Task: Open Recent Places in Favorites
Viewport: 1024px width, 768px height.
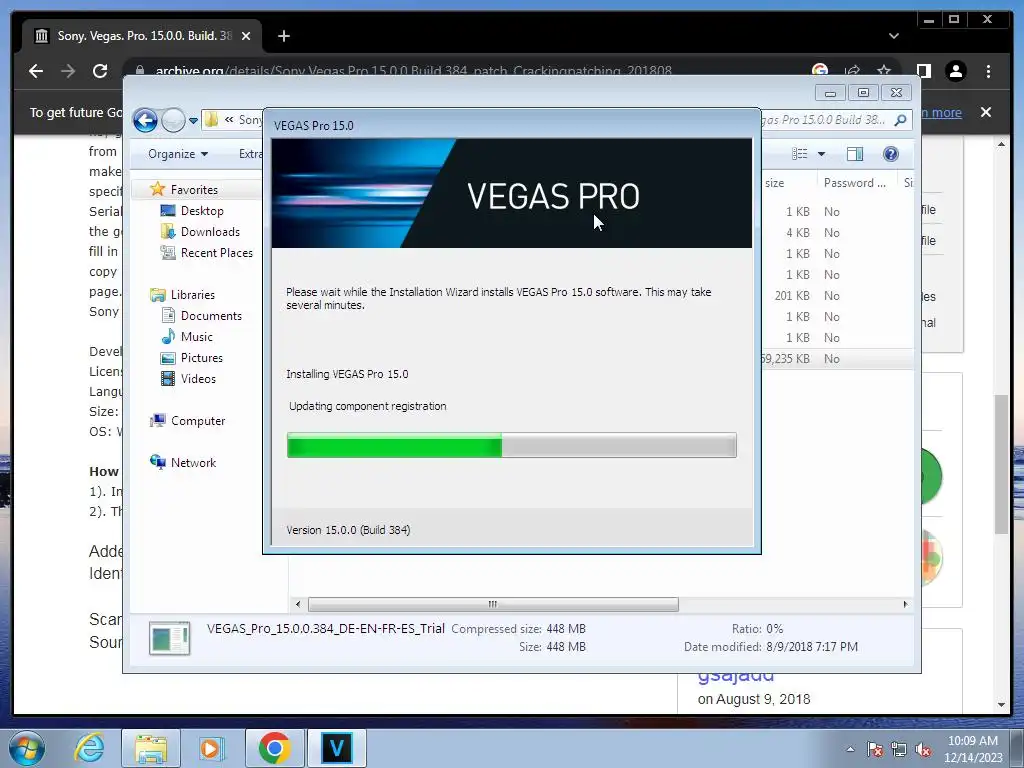Action: [216, 253]
